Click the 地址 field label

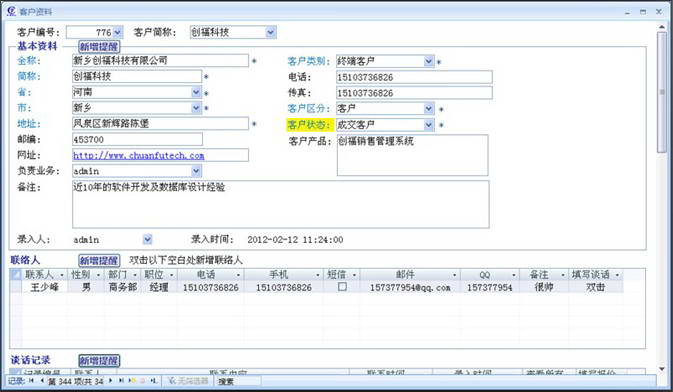pos(29,124)
